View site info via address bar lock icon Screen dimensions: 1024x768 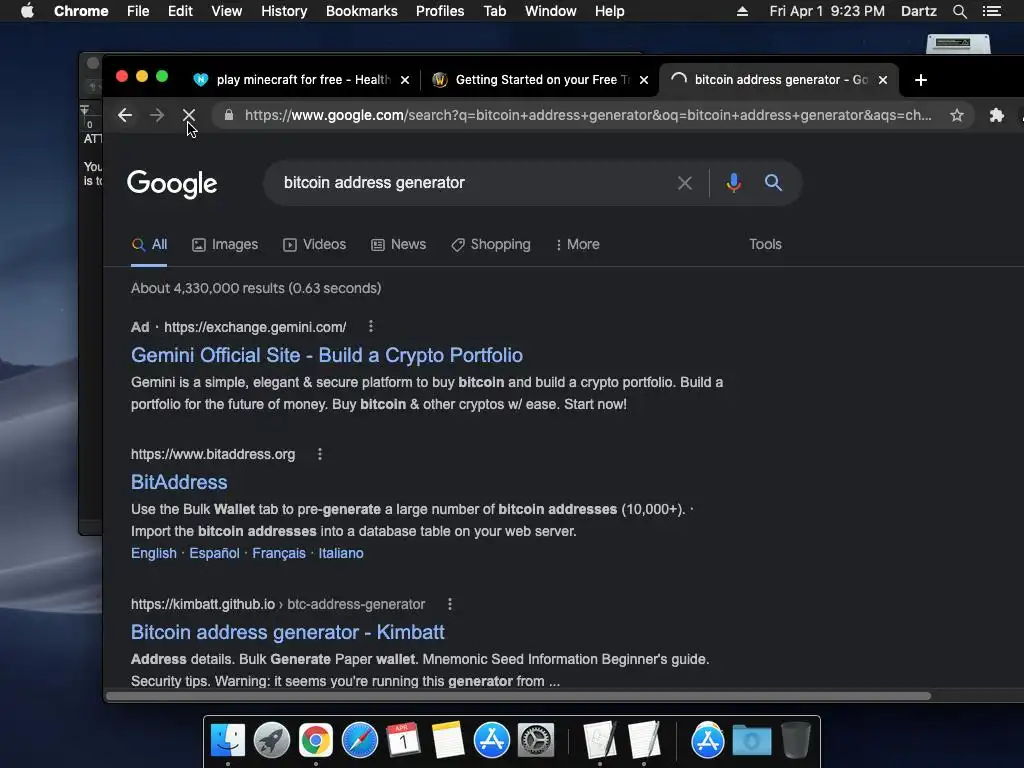(x=229, y=116)
